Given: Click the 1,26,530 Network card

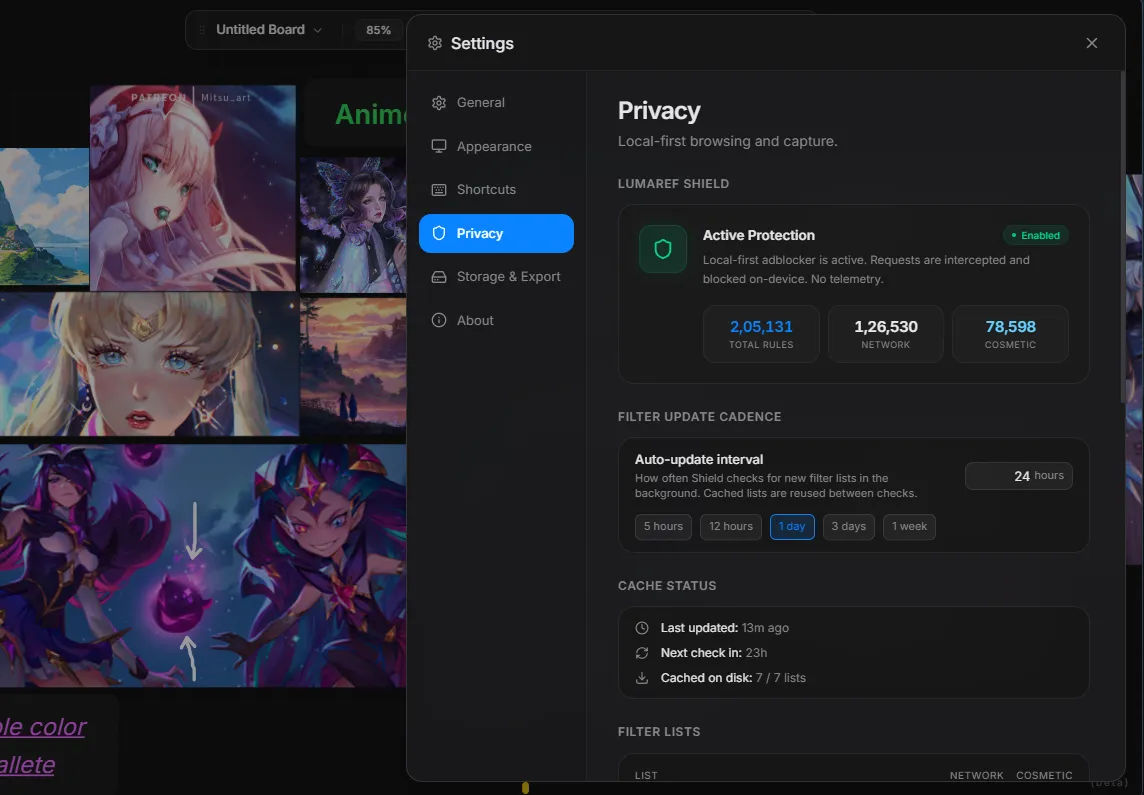Looking at the screenshot, I should (x=886, y=334).
